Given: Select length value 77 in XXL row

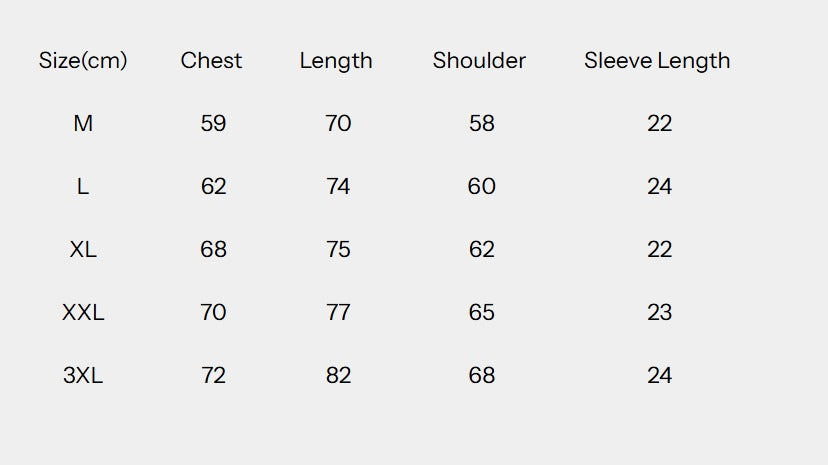Looking at the screenshot, I should 338,312.
